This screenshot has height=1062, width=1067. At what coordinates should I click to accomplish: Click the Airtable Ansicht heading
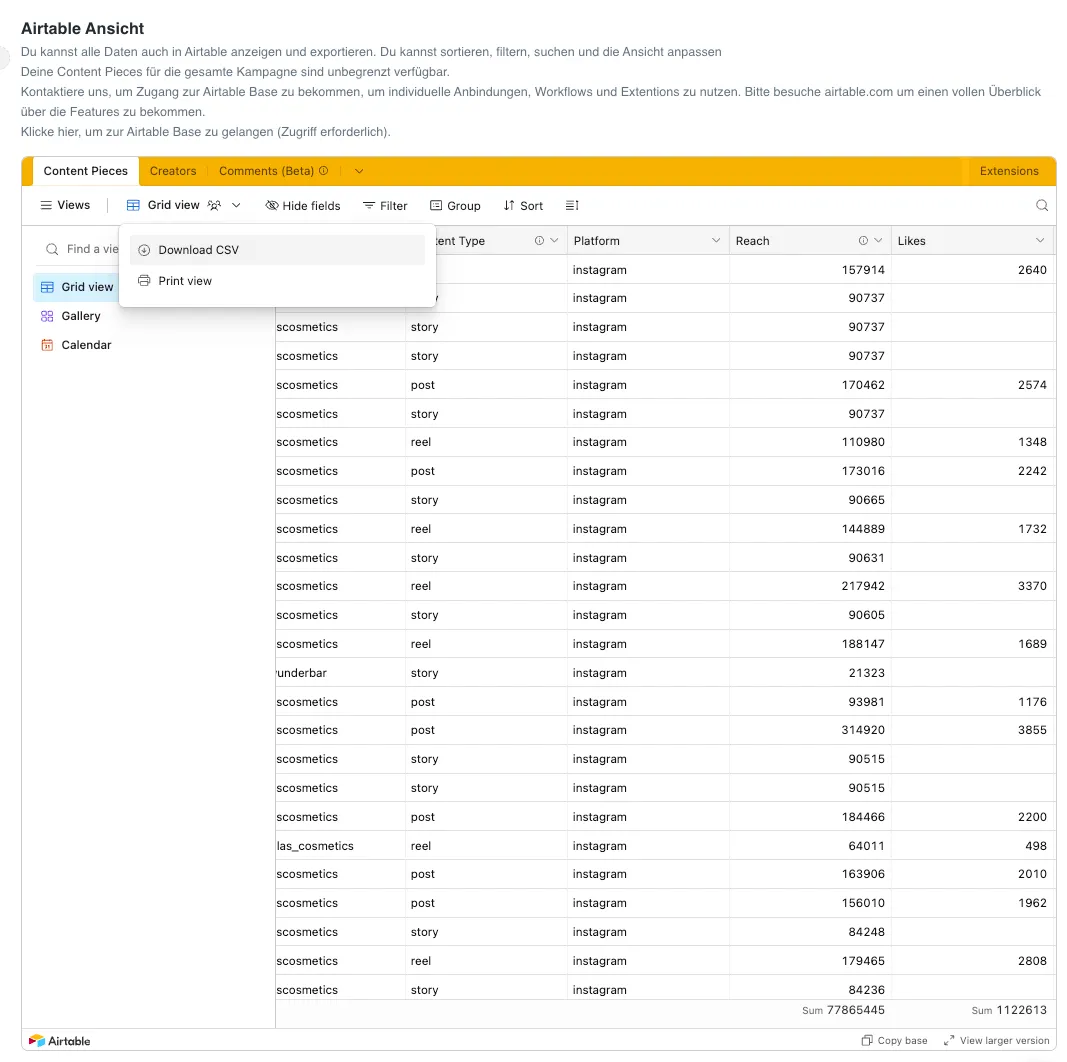coord(82,29)
